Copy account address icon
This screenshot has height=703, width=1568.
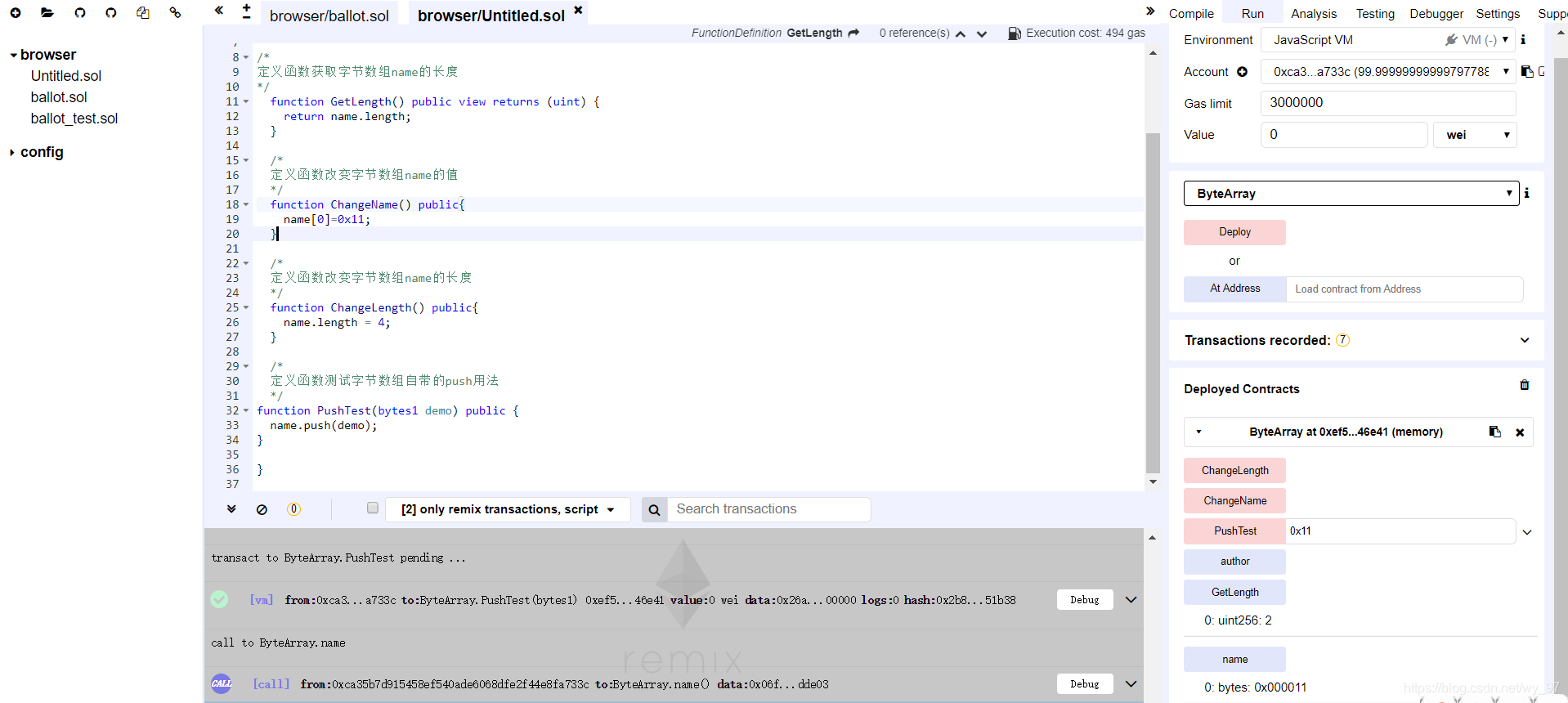click(x=1527, y=71)
